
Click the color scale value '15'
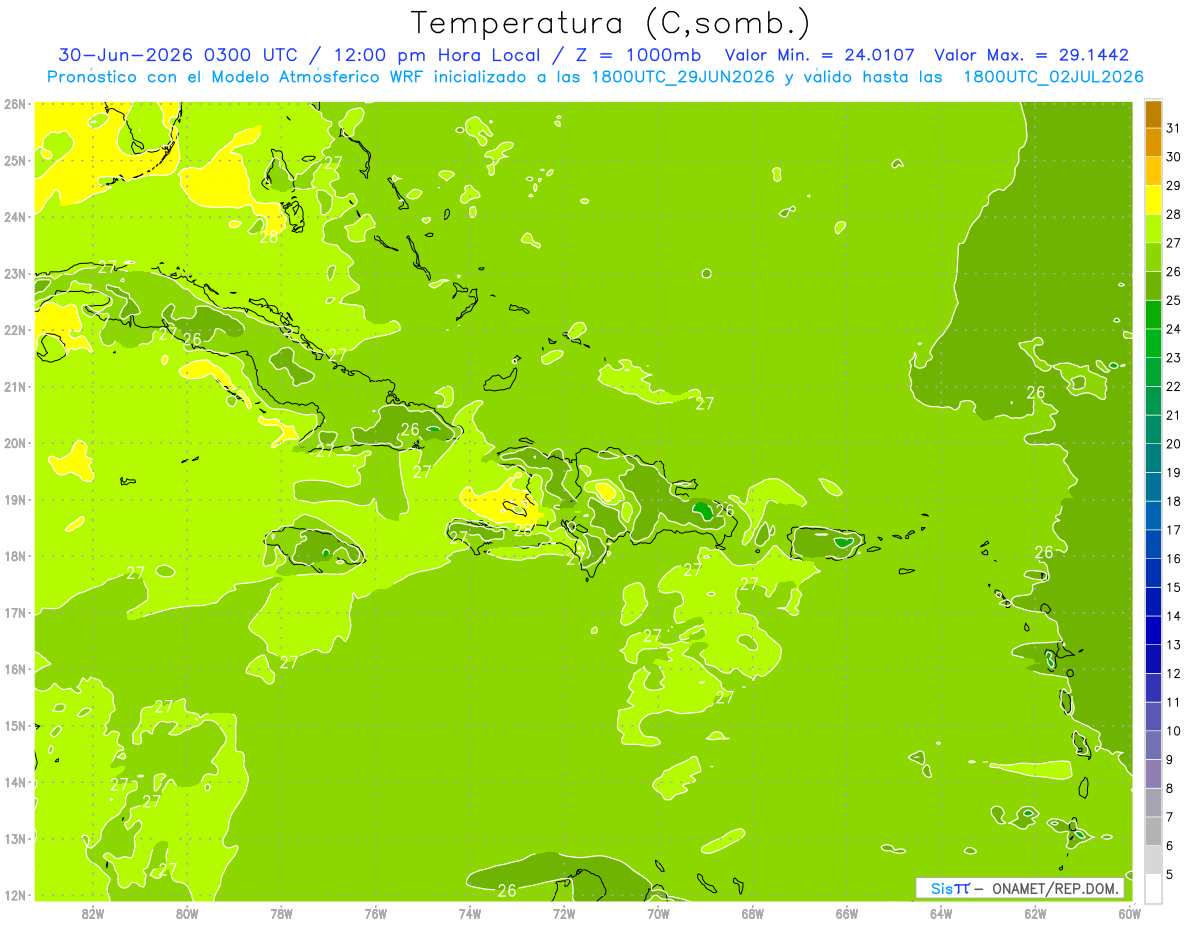(x=1174, y=588)
